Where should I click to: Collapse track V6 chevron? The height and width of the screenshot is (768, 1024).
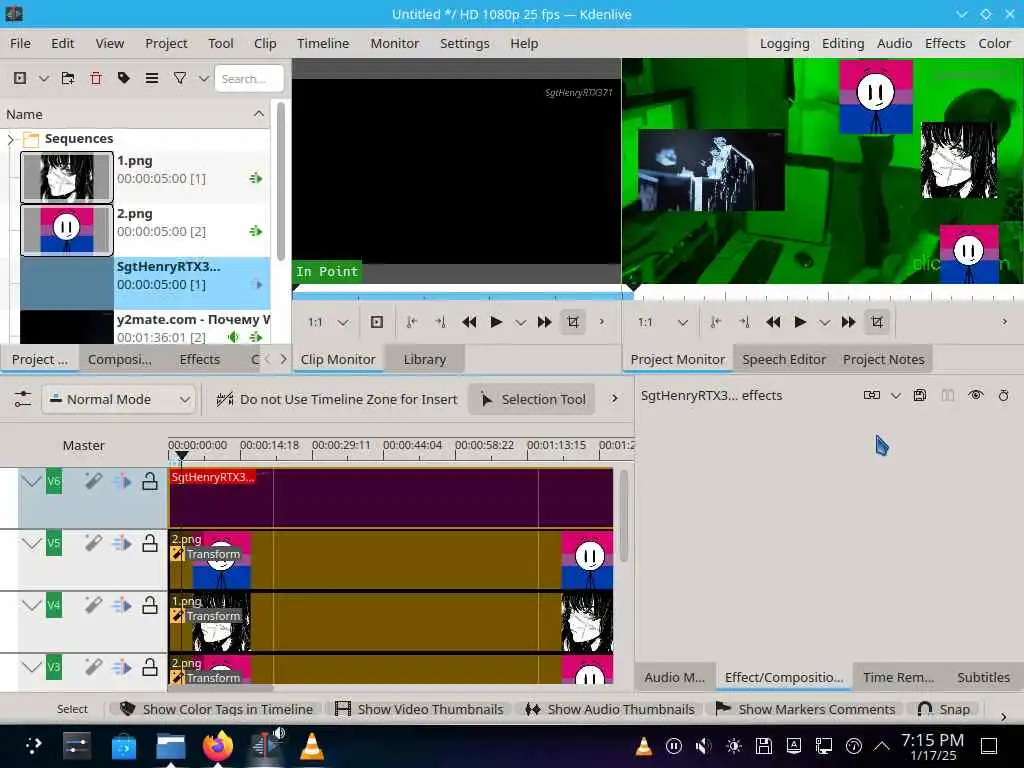point(31,482)
